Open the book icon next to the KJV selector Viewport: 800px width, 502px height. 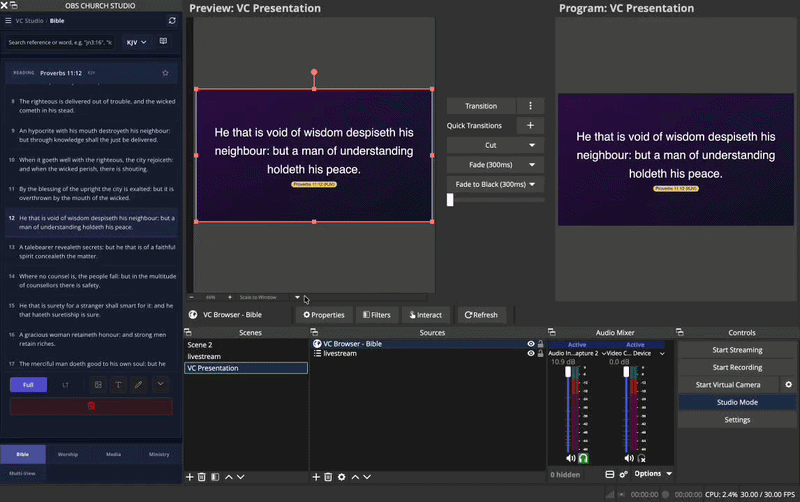click(163, 41)
